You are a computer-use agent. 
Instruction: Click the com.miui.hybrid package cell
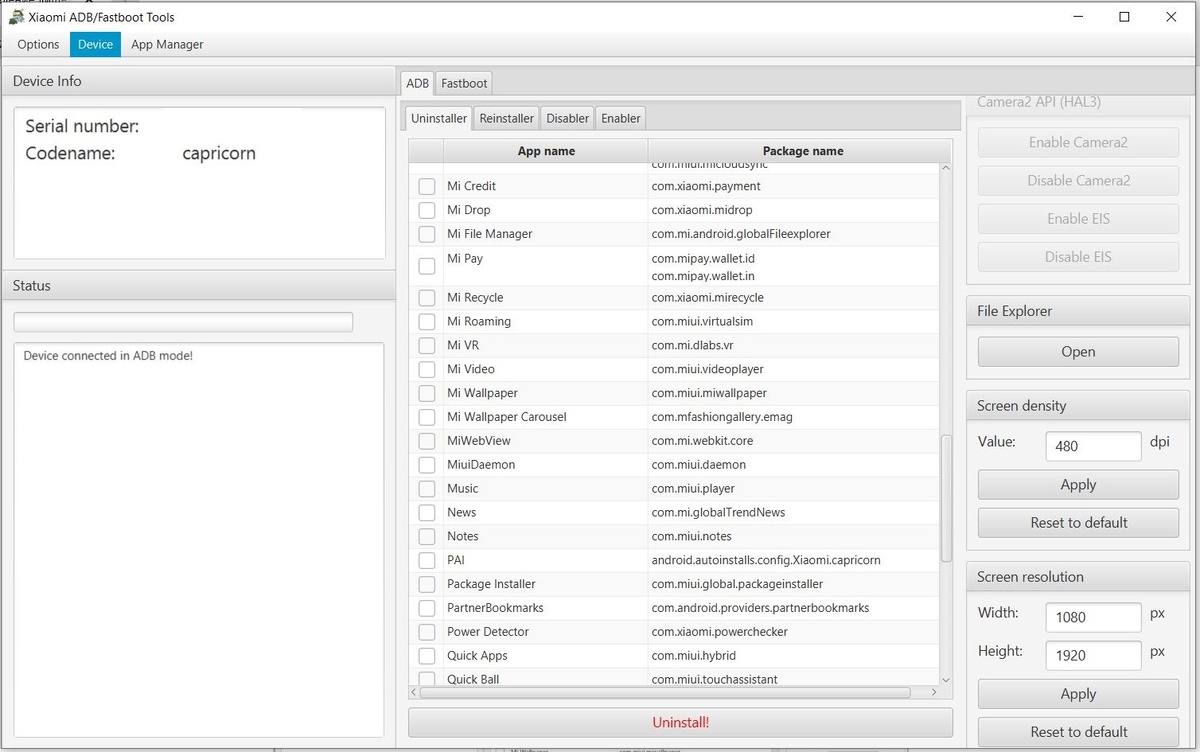(x=795, y=656)
